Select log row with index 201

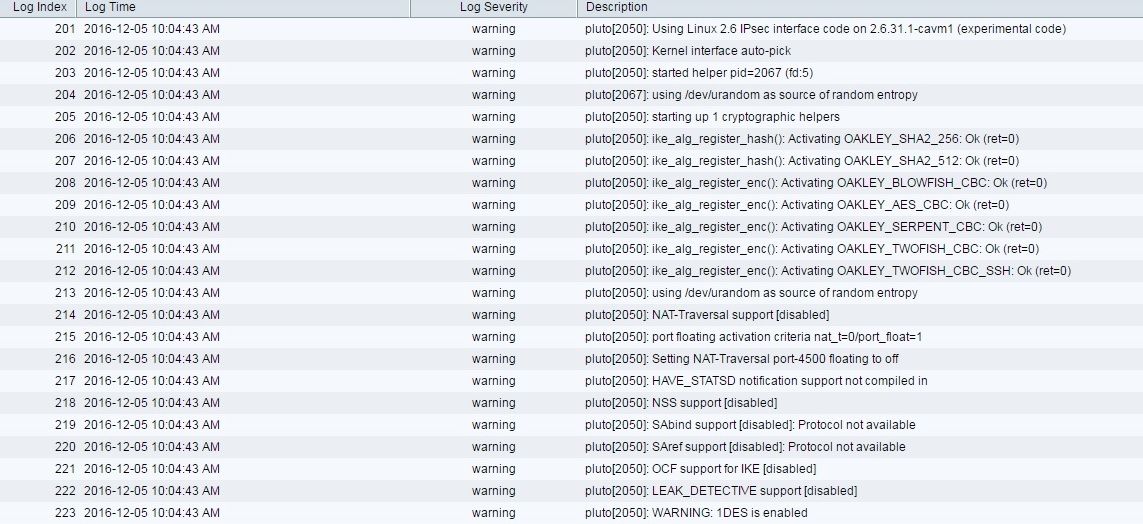tap(65, 29)
